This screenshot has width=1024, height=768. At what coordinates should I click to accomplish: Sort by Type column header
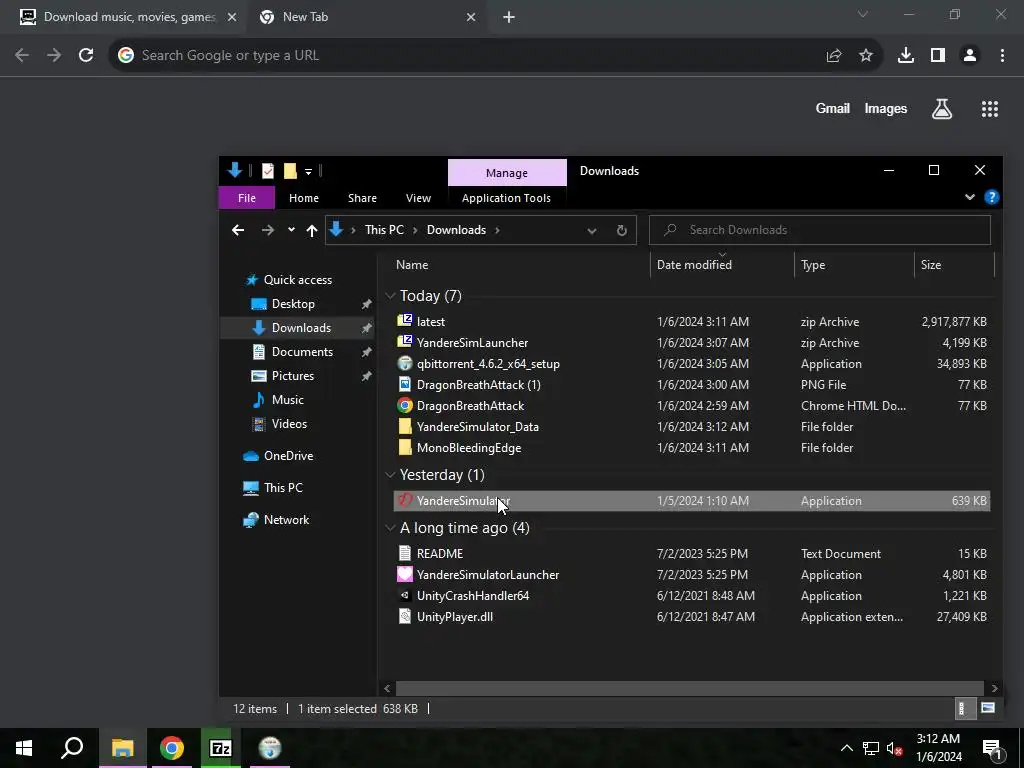(854, 264)
